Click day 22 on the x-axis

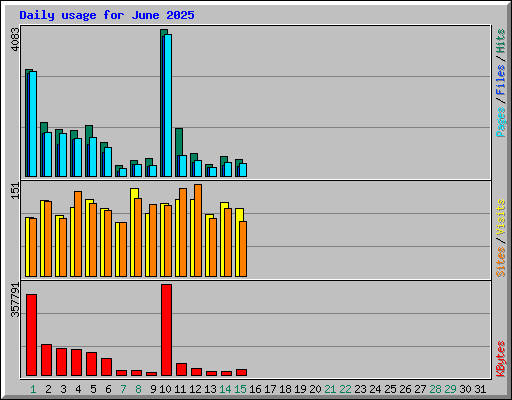coord(345,389)
